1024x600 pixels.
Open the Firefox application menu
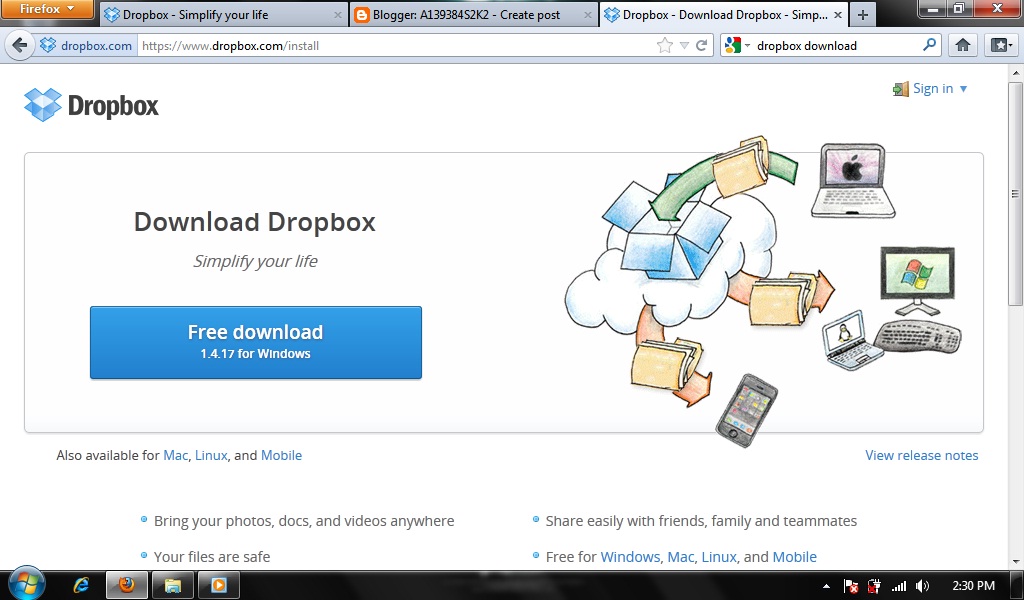(x=46, y=9)
